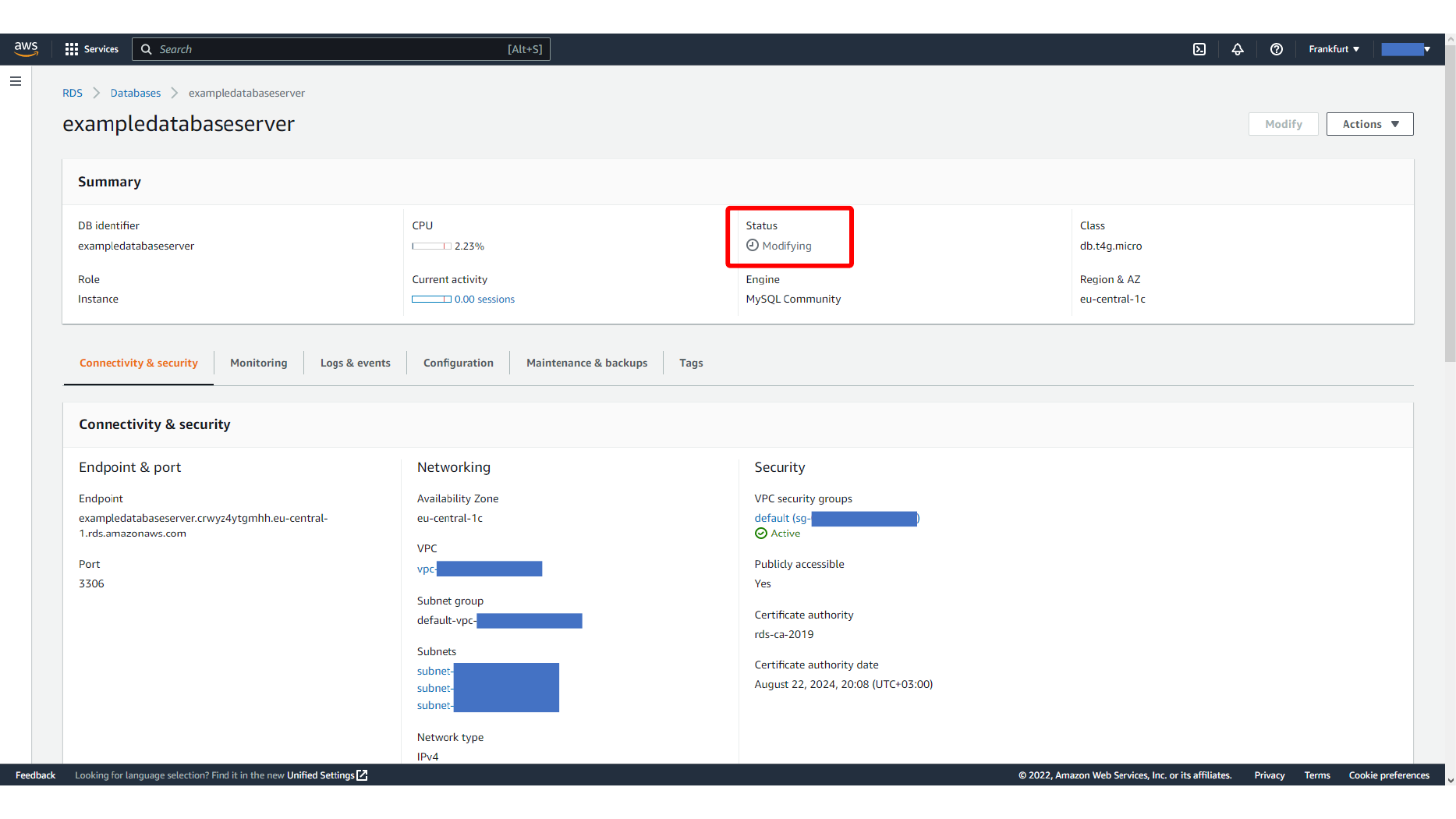Open the default VPC security group link
Screen dimensions: 1456x819
(837, 519)
